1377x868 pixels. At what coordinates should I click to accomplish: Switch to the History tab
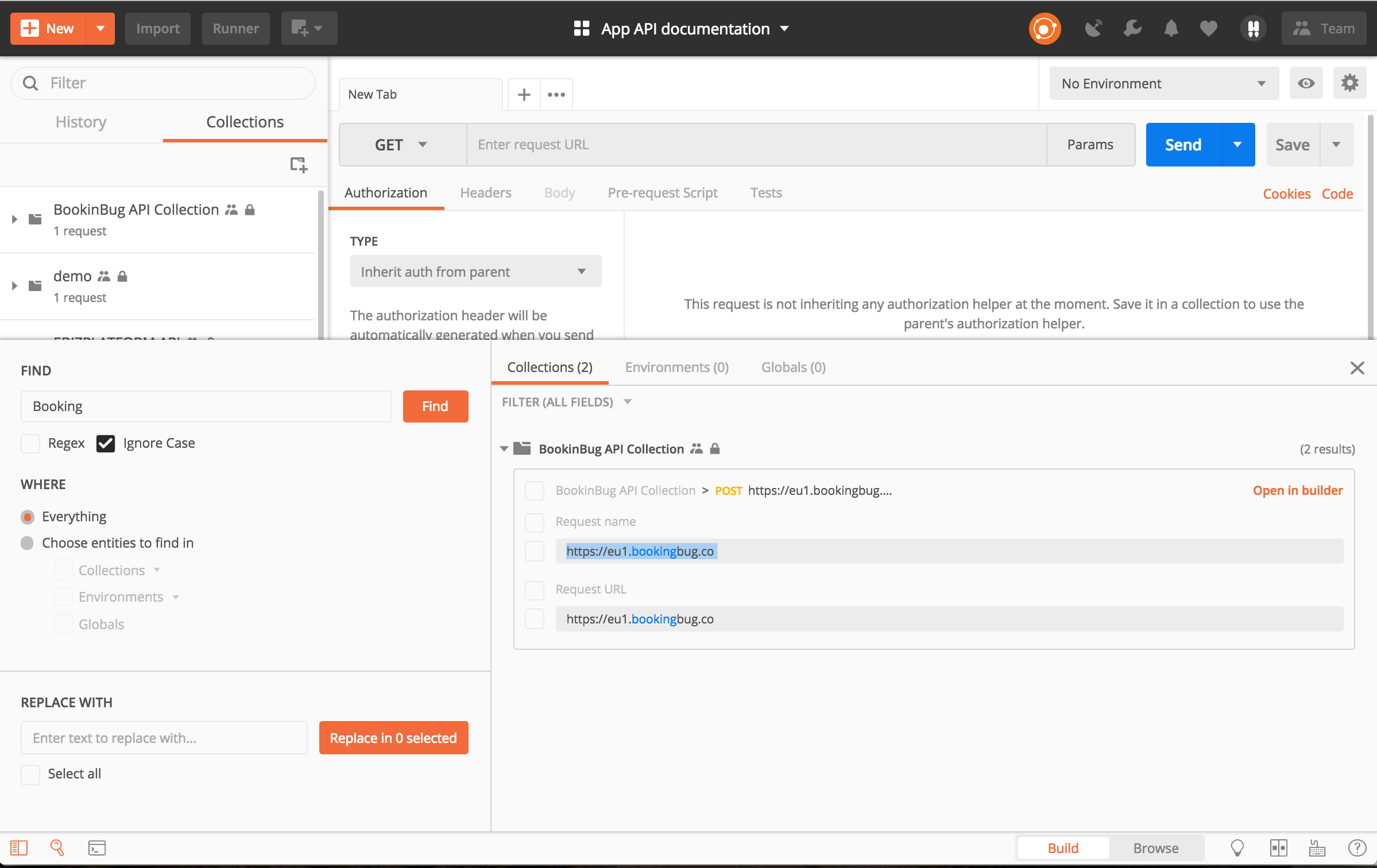tap(81, 122)
